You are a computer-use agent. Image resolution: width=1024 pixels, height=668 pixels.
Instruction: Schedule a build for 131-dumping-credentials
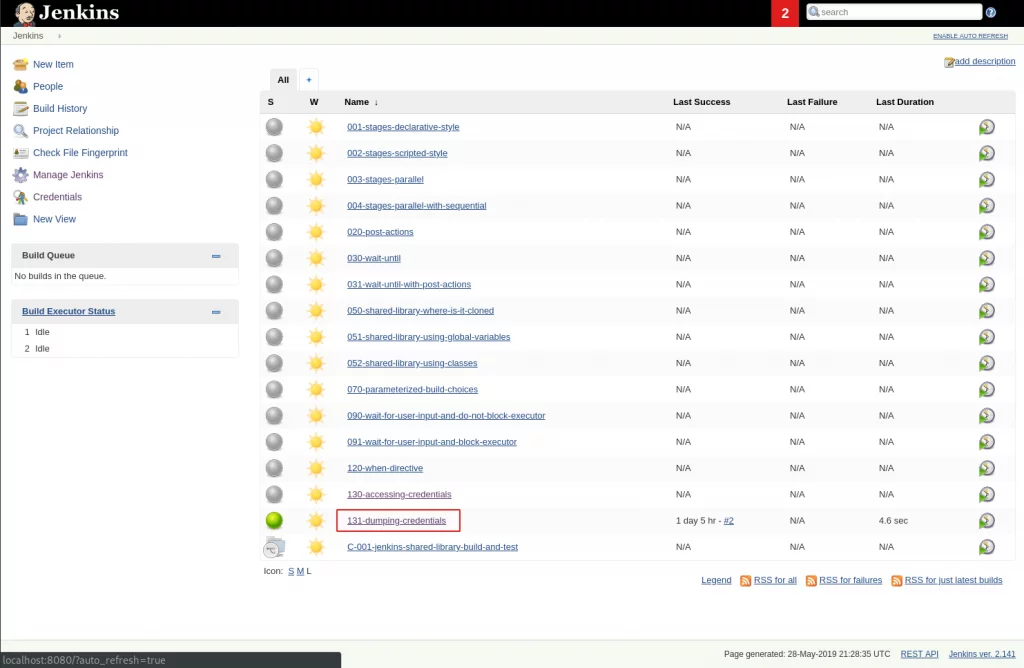pos(987,520)
